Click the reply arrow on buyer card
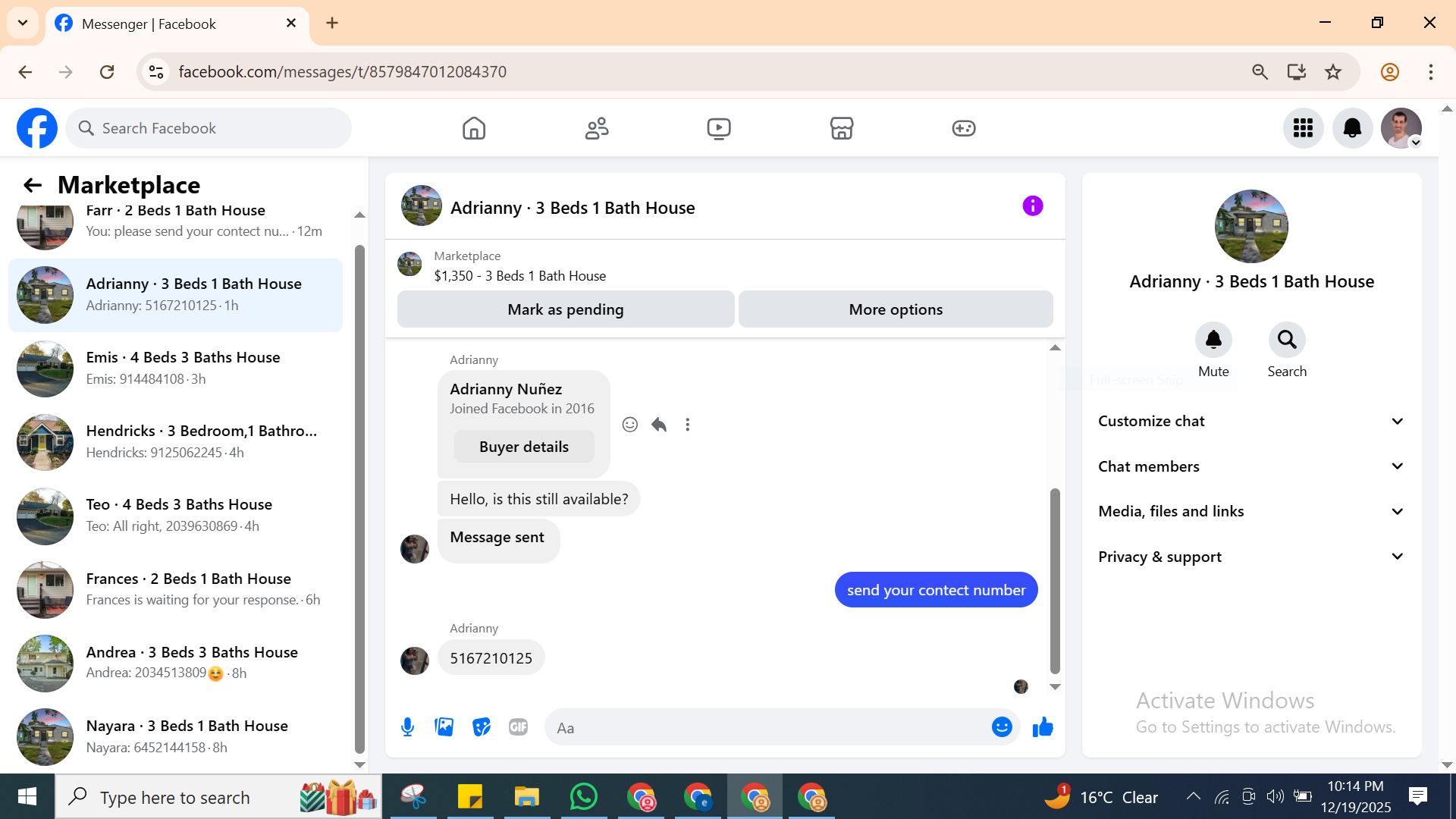The height and width of the screenshot is (819, 1456). click(659, 425)
